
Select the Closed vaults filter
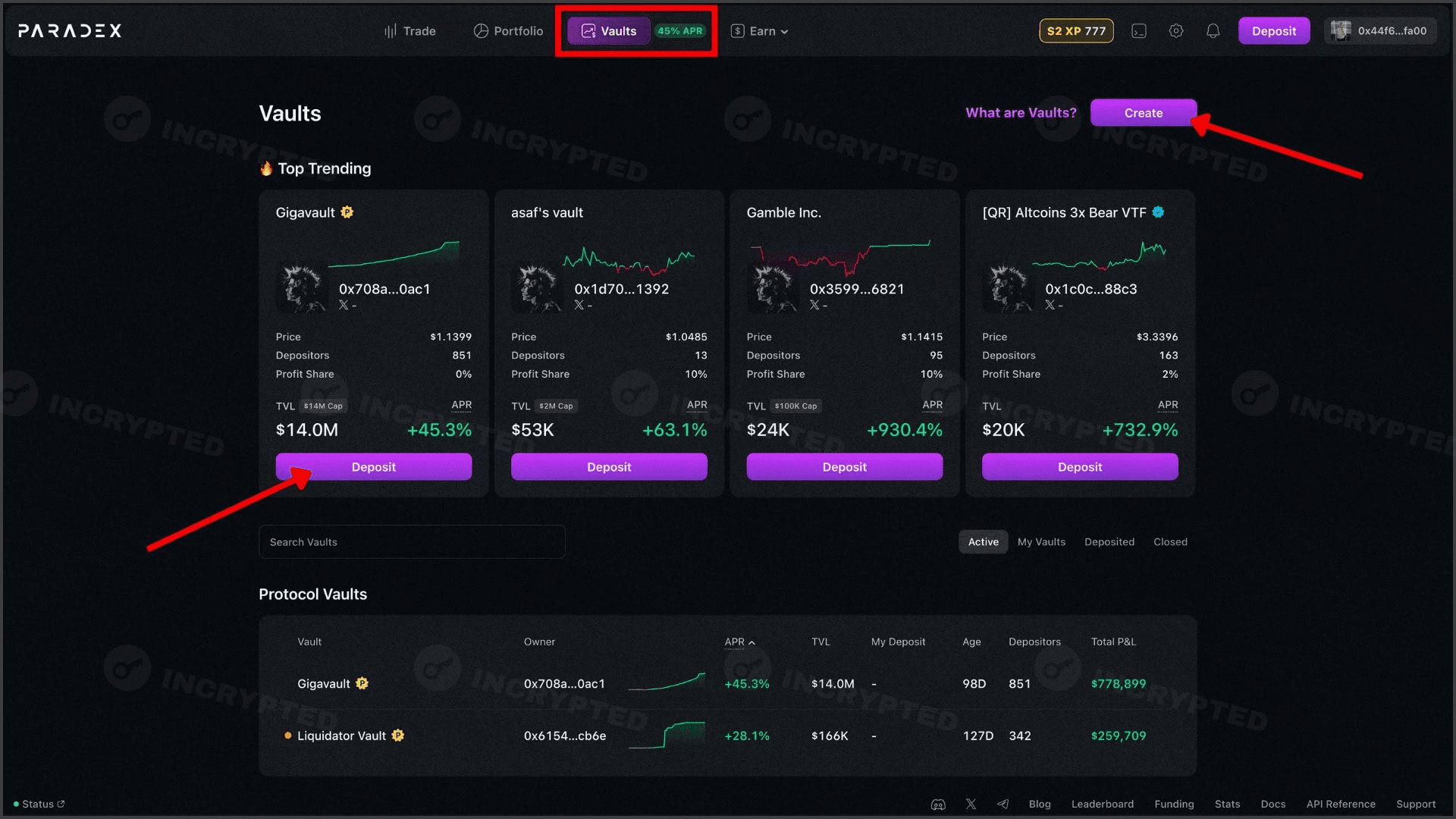pyautogui.click(x=1170, y=542)
